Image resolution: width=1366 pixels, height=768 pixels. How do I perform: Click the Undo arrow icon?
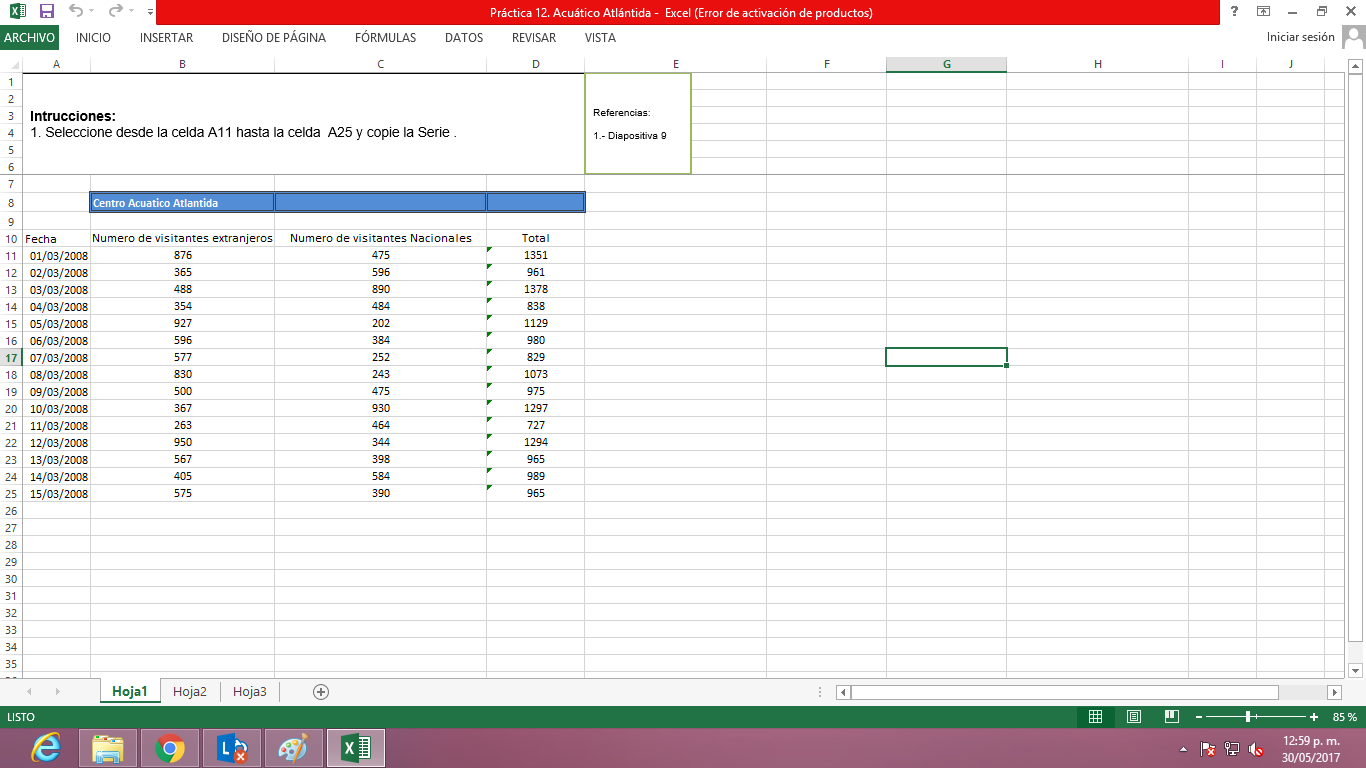click(x=76, y=12)
